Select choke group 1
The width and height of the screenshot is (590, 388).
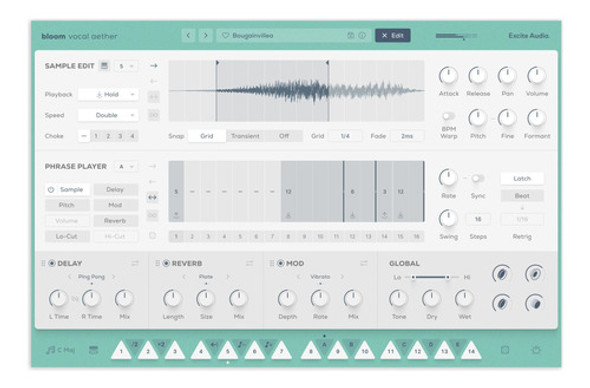(96, 136)
